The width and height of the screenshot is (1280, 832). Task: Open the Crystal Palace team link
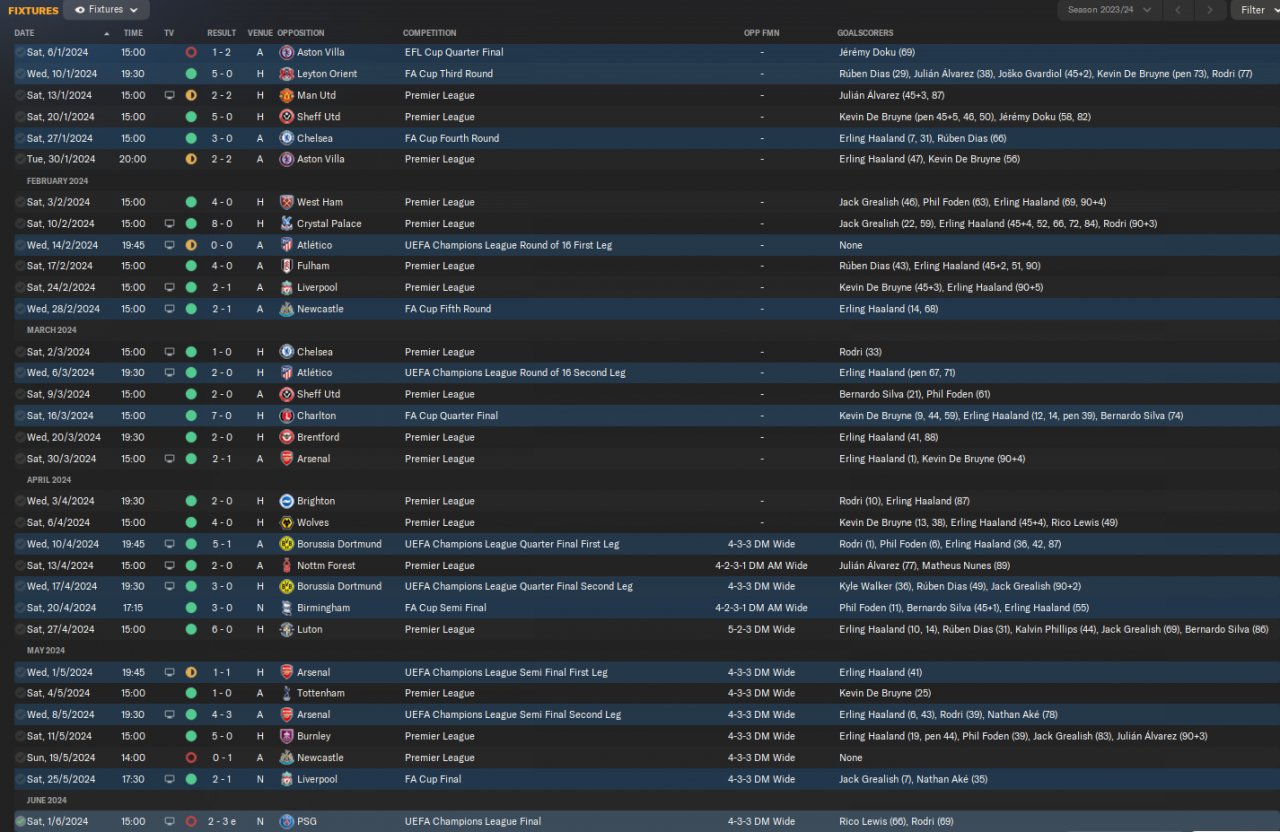pyautogui.click(x=329, y=224)
